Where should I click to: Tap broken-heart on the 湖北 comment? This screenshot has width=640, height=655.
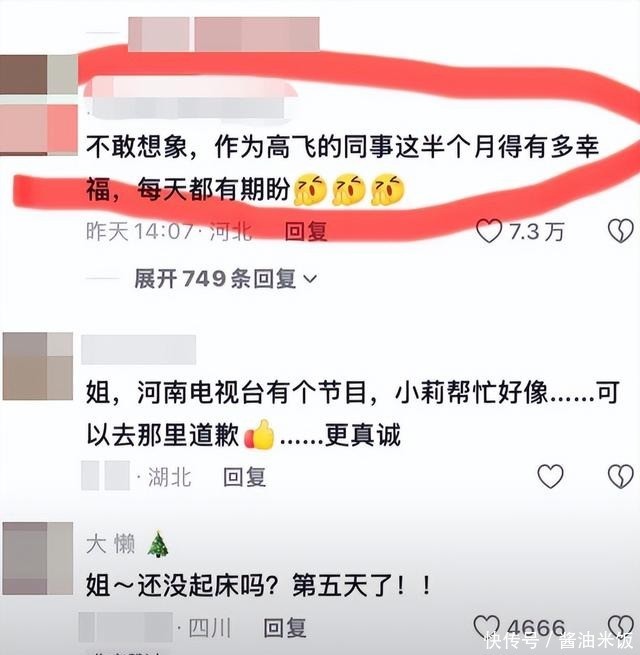click(x=620, y=476)
